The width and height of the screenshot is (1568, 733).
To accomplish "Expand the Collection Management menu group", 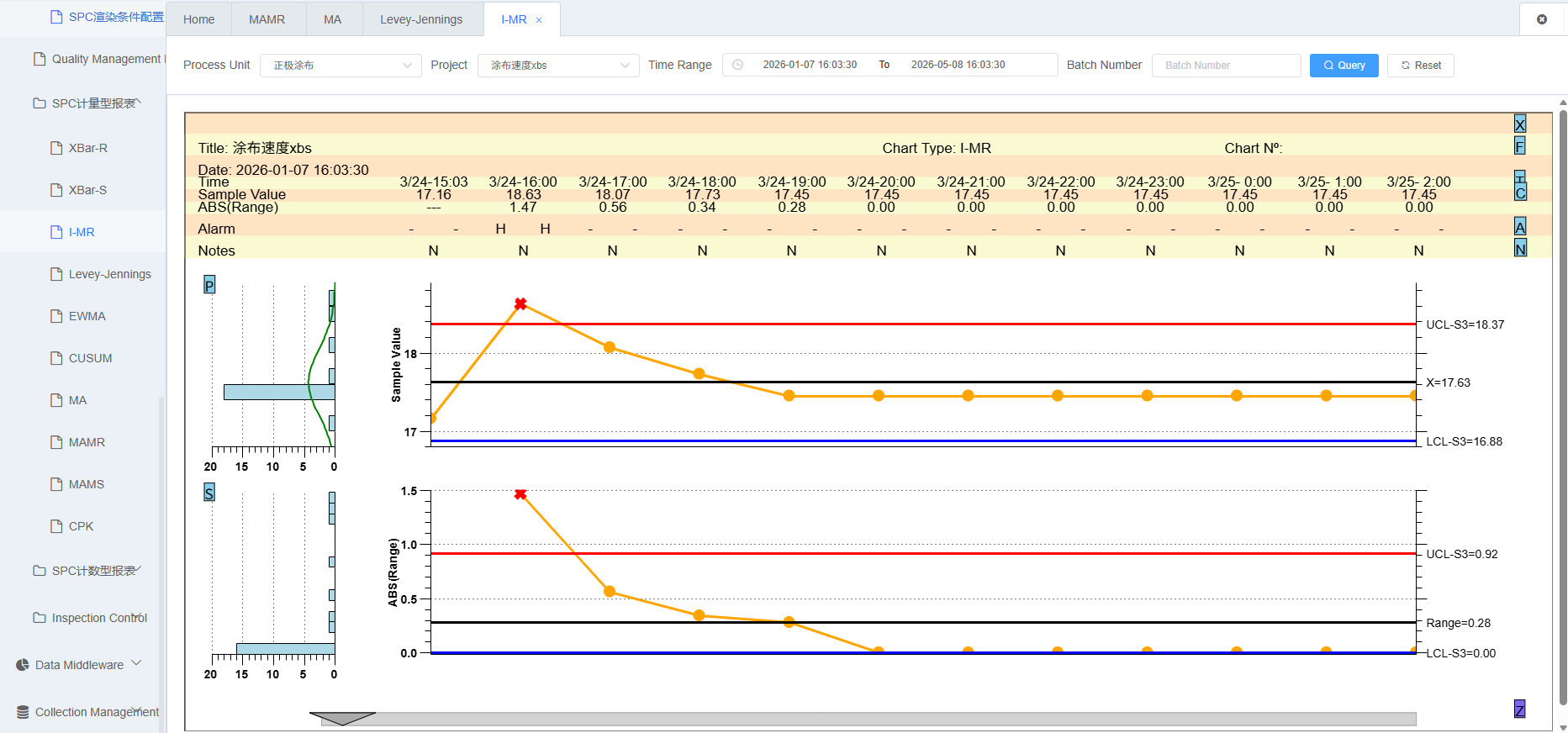I will pyautogui.click(x=84, y=712).
